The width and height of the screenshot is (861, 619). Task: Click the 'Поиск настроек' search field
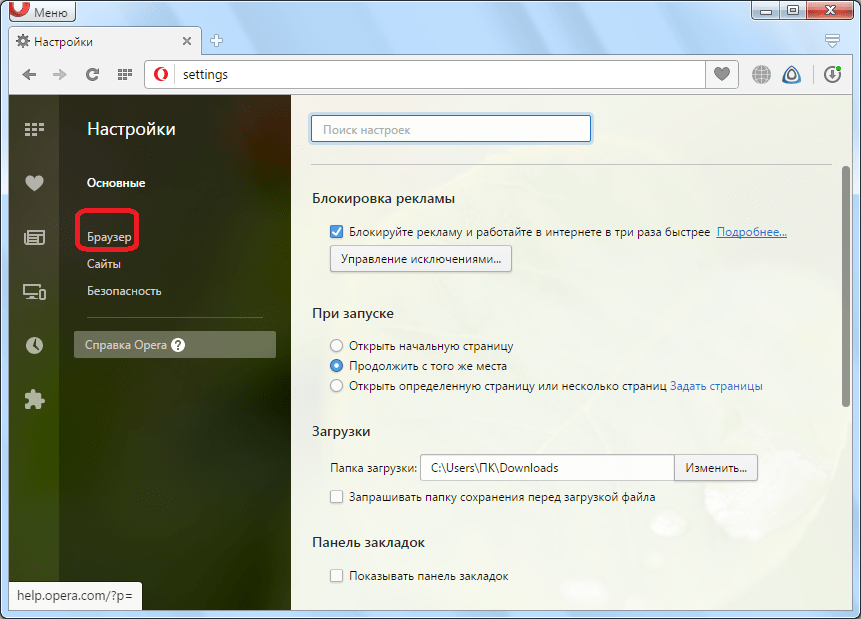tap(451, 130)
